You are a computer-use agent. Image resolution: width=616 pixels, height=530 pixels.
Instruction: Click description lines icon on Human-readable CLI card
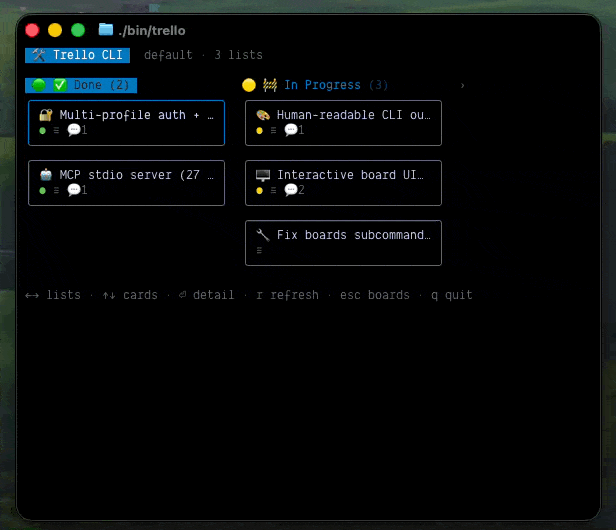273,130
